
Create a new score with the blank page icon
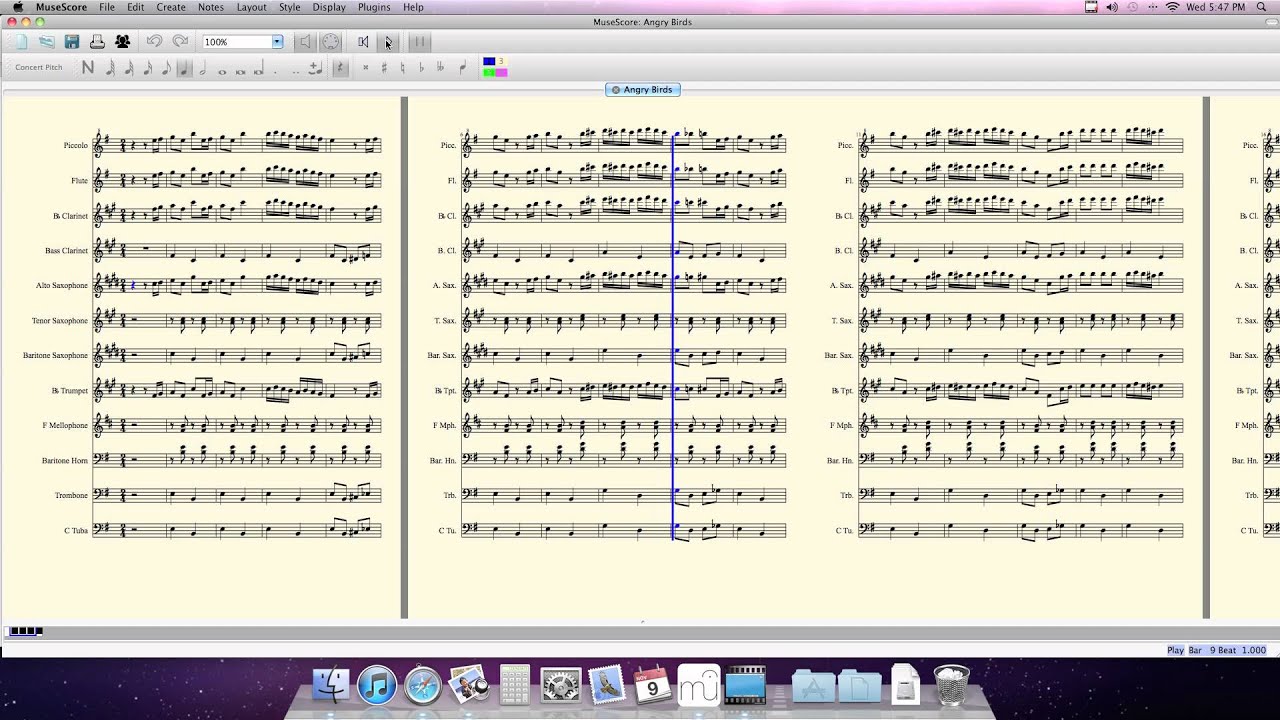(21, 42)
